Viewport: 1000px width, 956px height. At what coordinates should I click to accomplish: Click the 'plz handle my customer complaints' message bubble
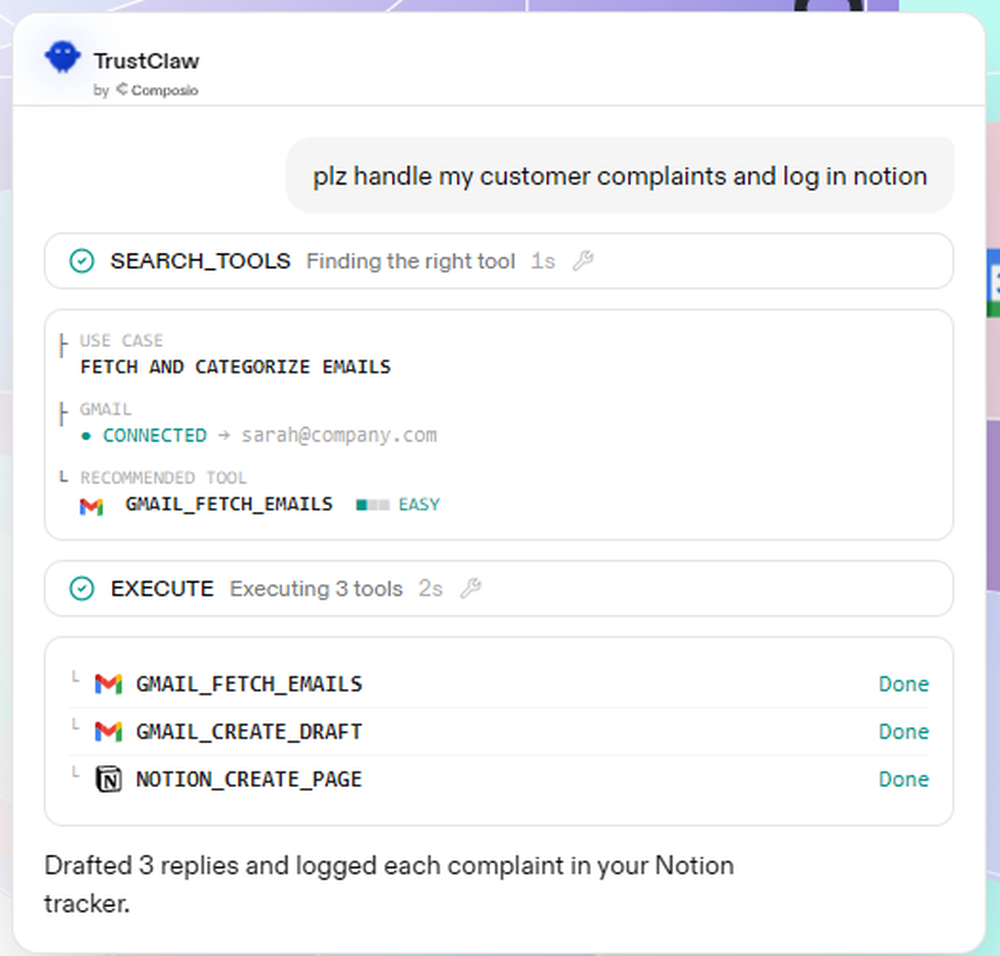(620, 175)
